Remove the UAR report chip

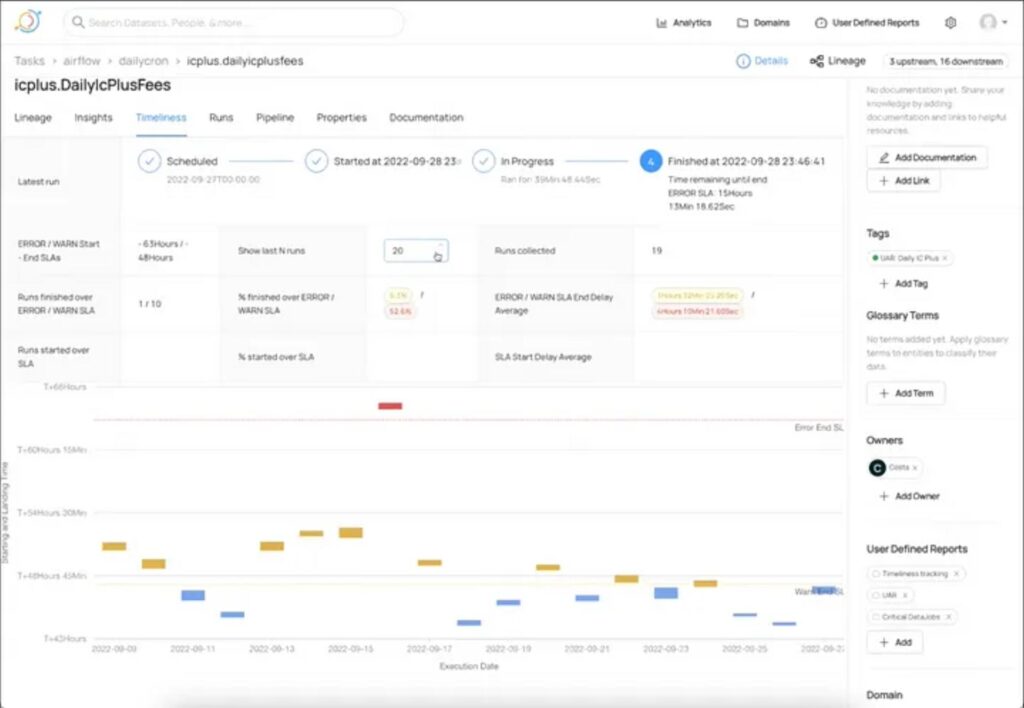pyautogui.click(x=904, y=595)
